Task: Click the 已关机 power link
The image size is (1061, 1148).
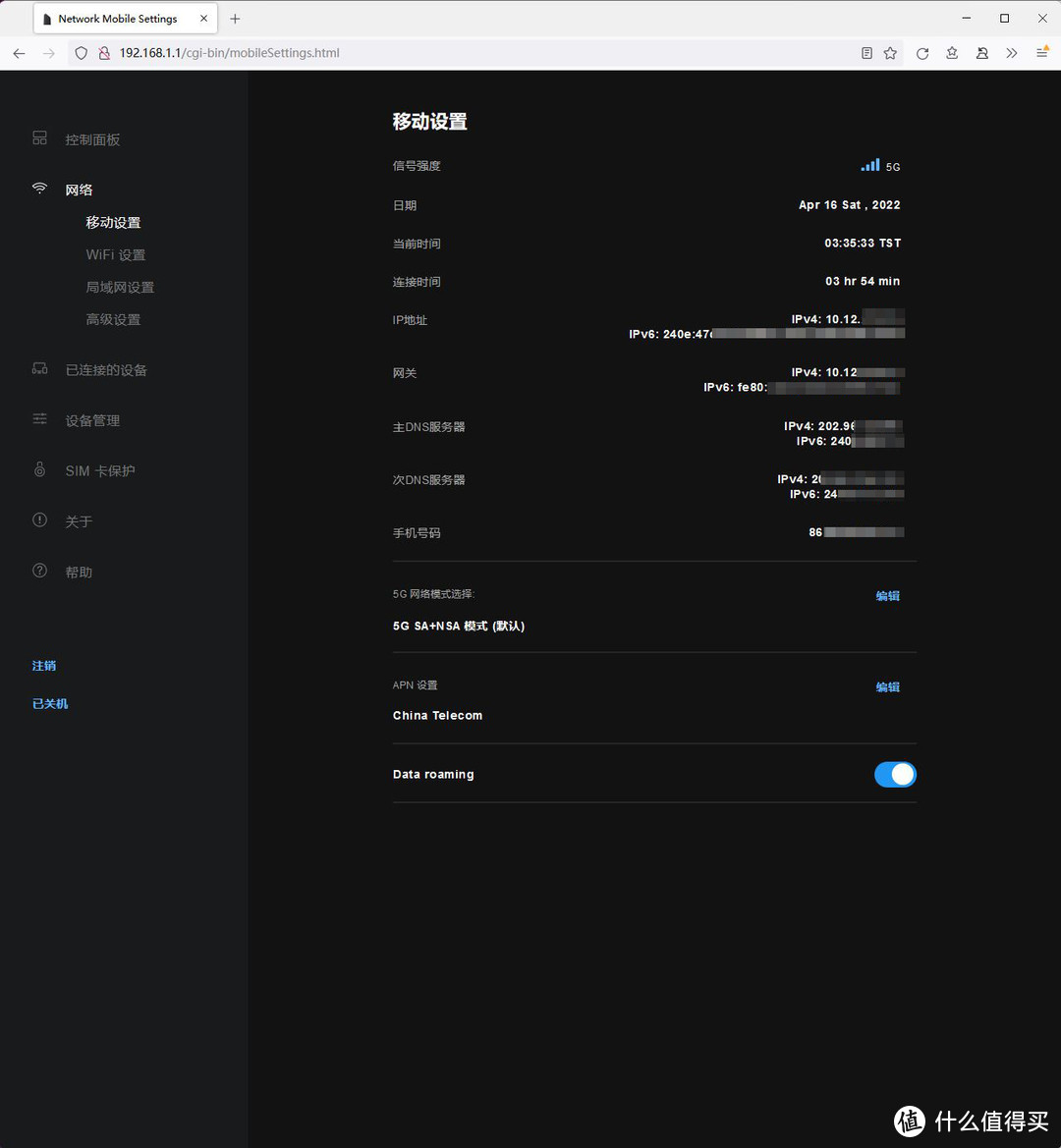Action: click(x=50, y=703)
